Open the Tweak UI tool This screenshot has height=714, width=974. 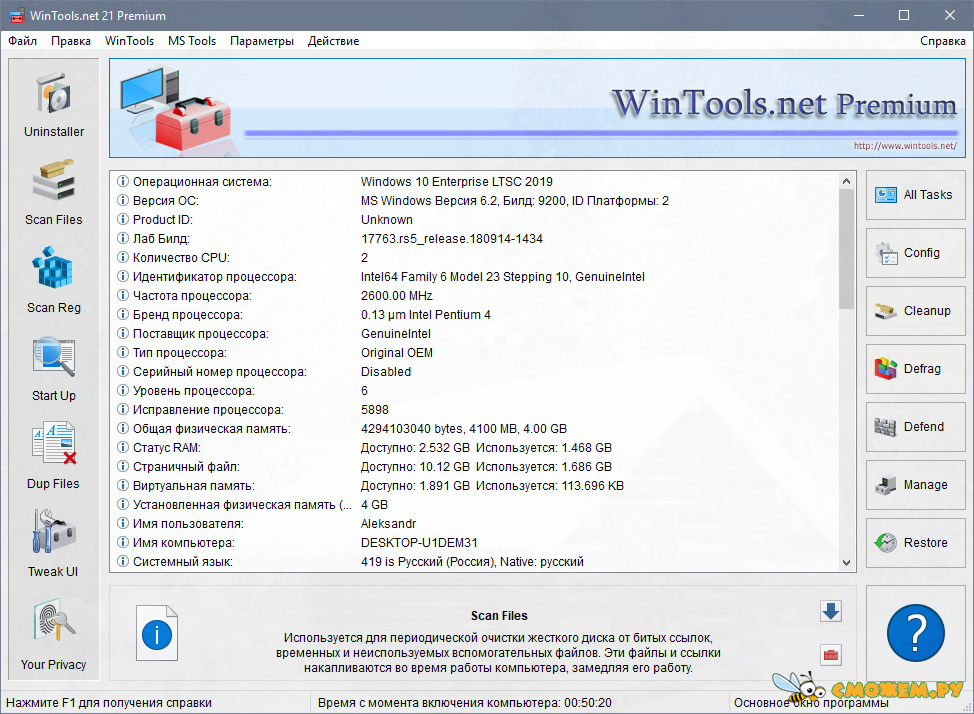click(x=54, y=545)
